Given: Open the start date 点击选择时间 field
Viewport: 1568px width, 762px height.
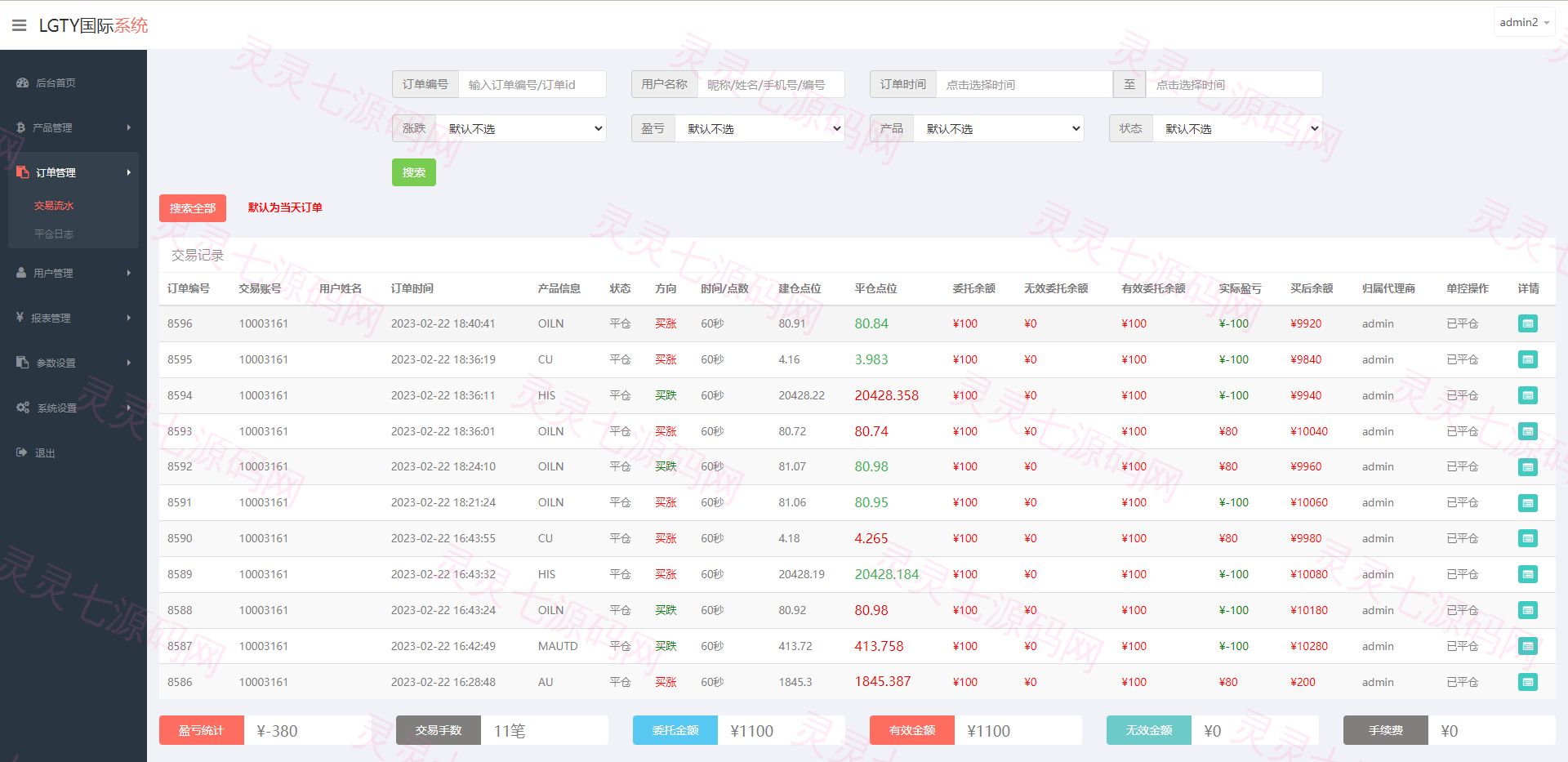Looking at the screenshot, I should point(1024,84).
